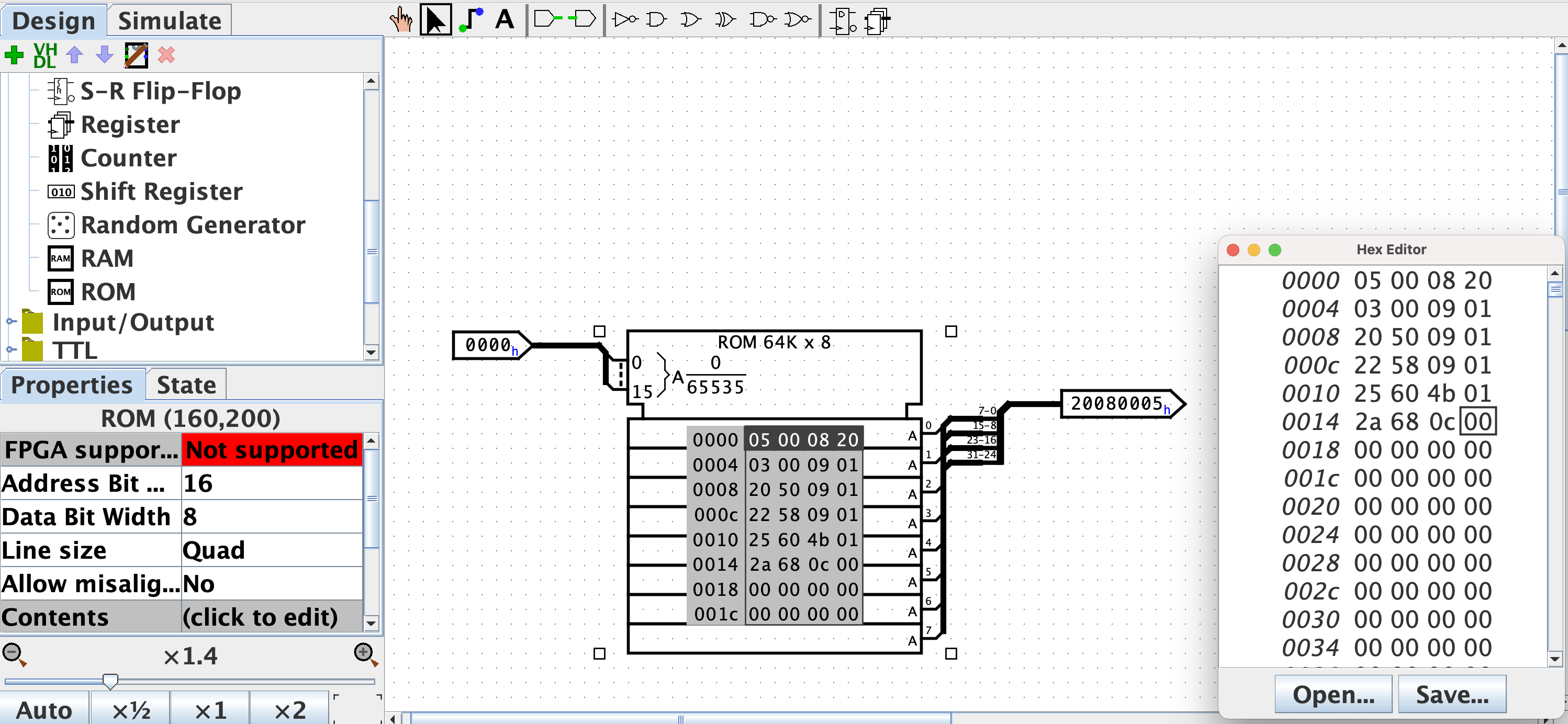This screenshot has width=1568, height=724.
Task: Click Save… in the Hex Editor
Action: [1452, 694]
